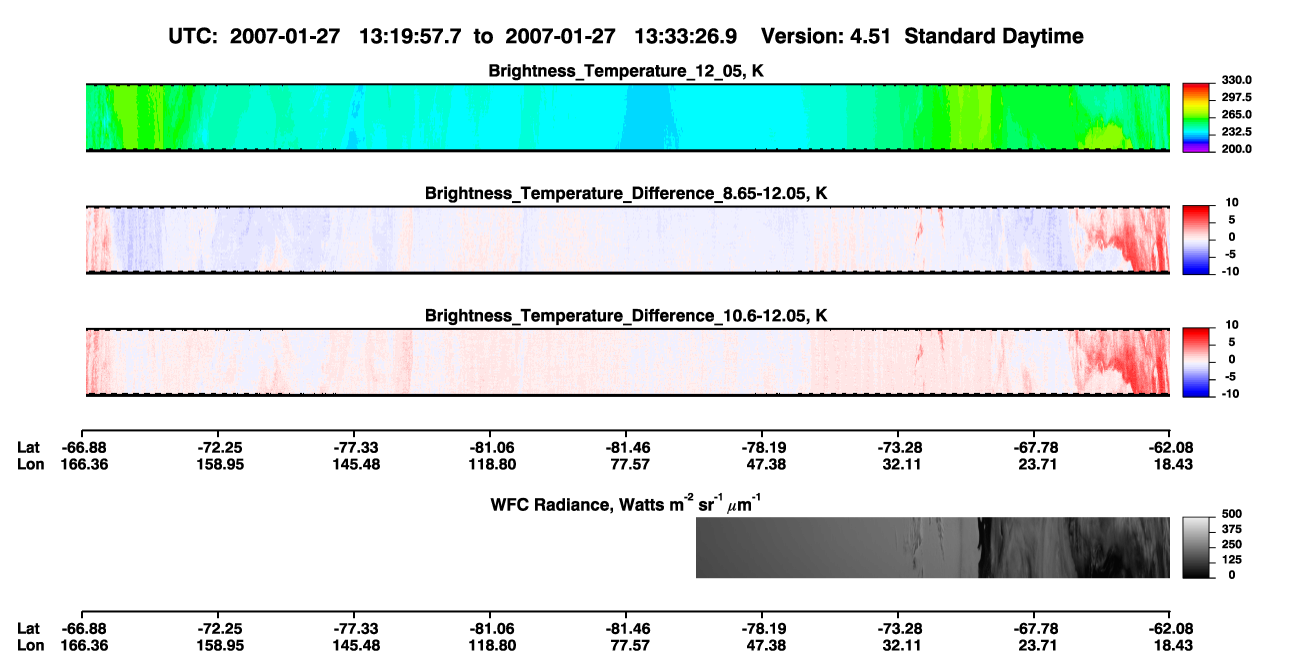Click the '-10' label on the 10.6-12.05 colorbar
This screenshot has height=667, width=1300.
[1230, 394]
